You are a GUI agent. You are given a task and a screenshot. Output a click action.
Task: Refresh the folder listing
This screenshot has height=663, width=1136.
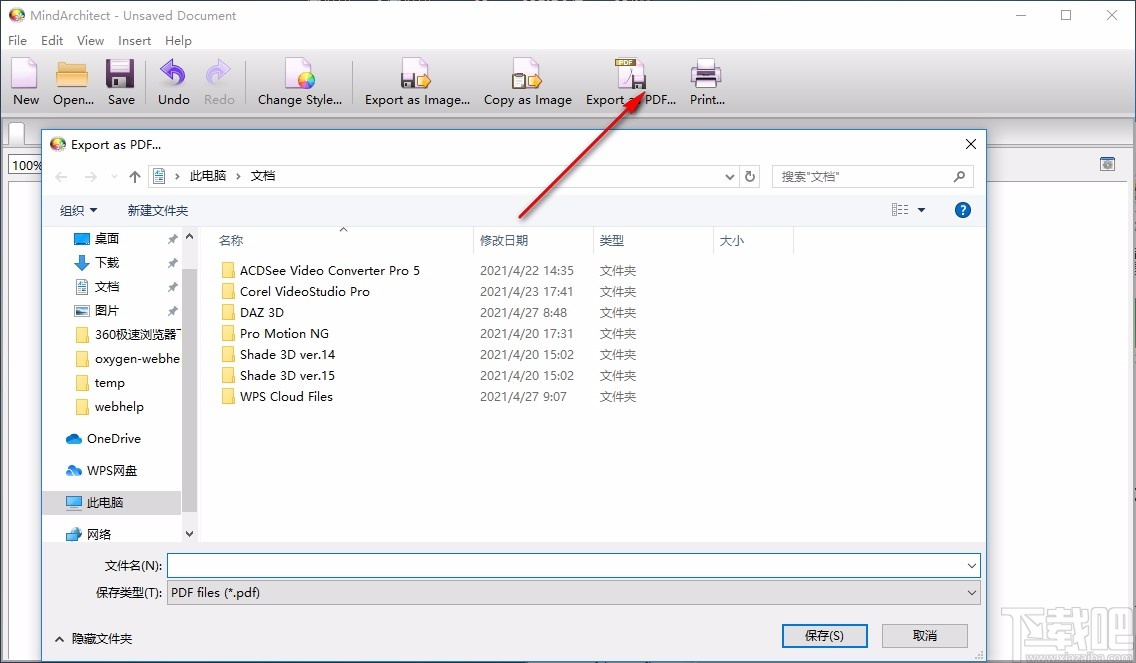750,177
